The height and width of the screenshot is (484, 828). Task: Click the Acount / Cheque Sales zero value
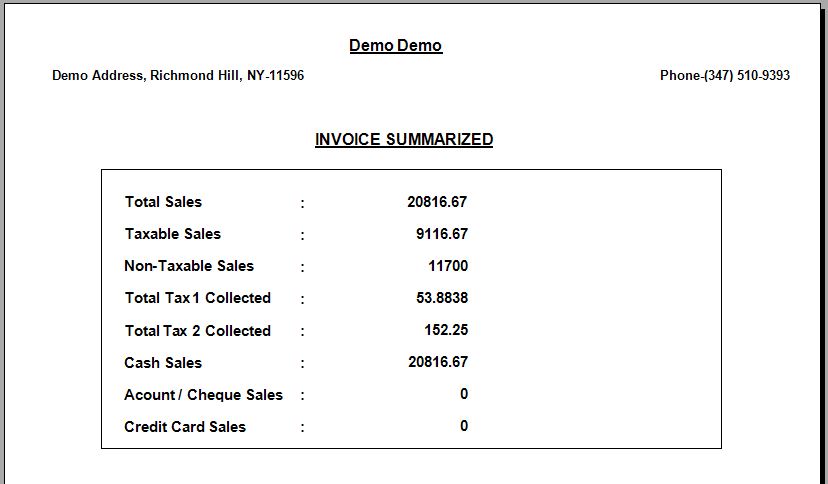coord(464,394)
